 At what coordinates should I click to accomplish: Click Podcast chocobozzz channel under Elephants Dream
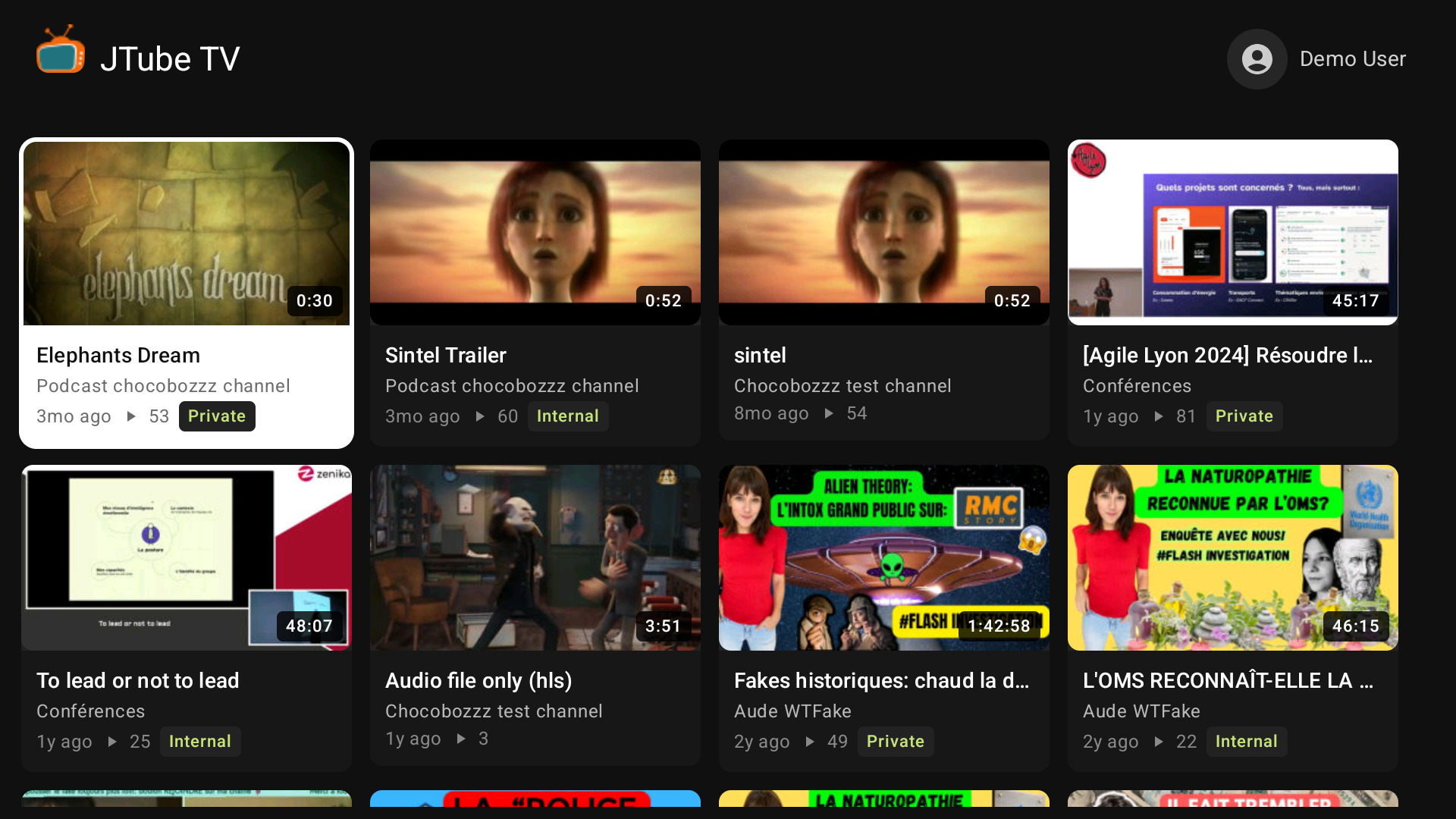[163, 386]
